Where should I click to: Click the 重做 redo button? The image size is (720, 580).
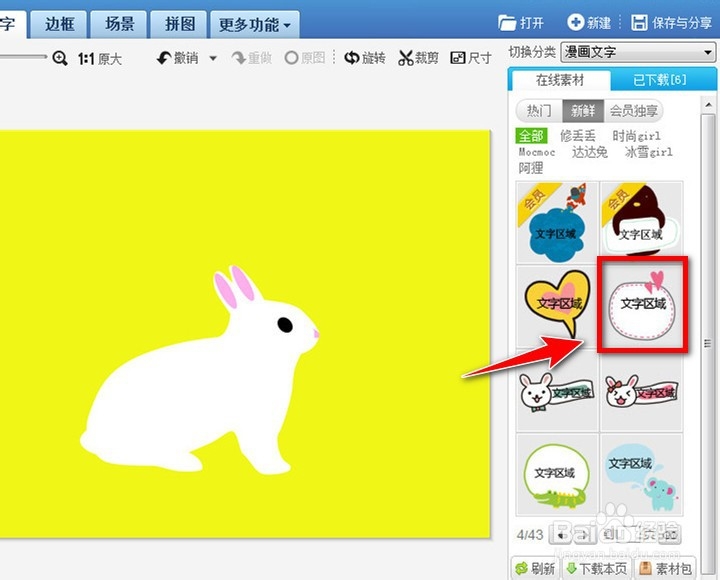pos(252,58)
